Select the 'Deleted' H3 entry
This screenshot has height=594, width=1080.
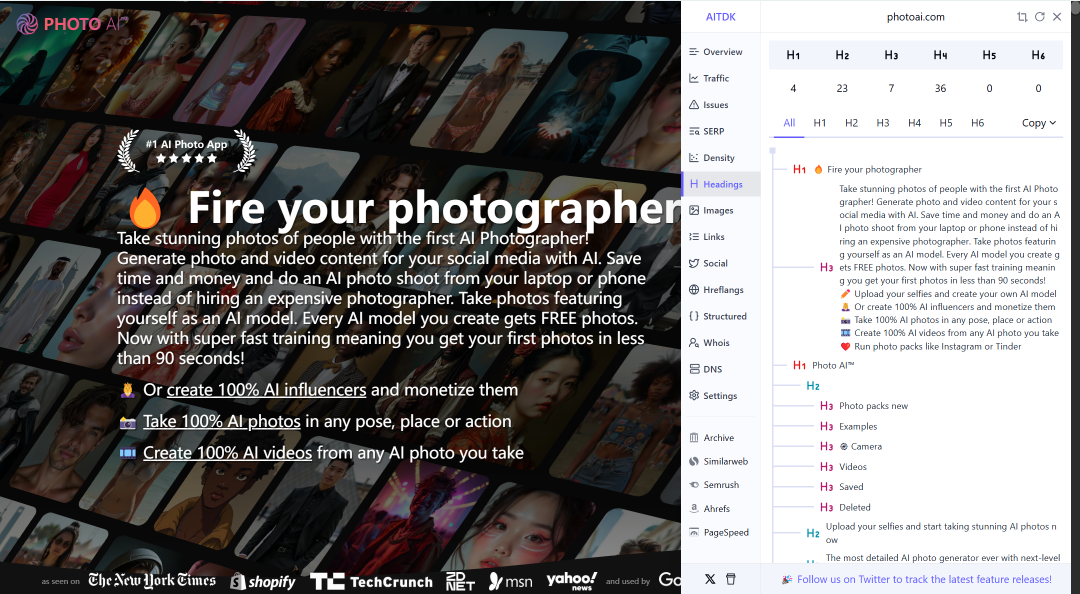pos(855,507)
